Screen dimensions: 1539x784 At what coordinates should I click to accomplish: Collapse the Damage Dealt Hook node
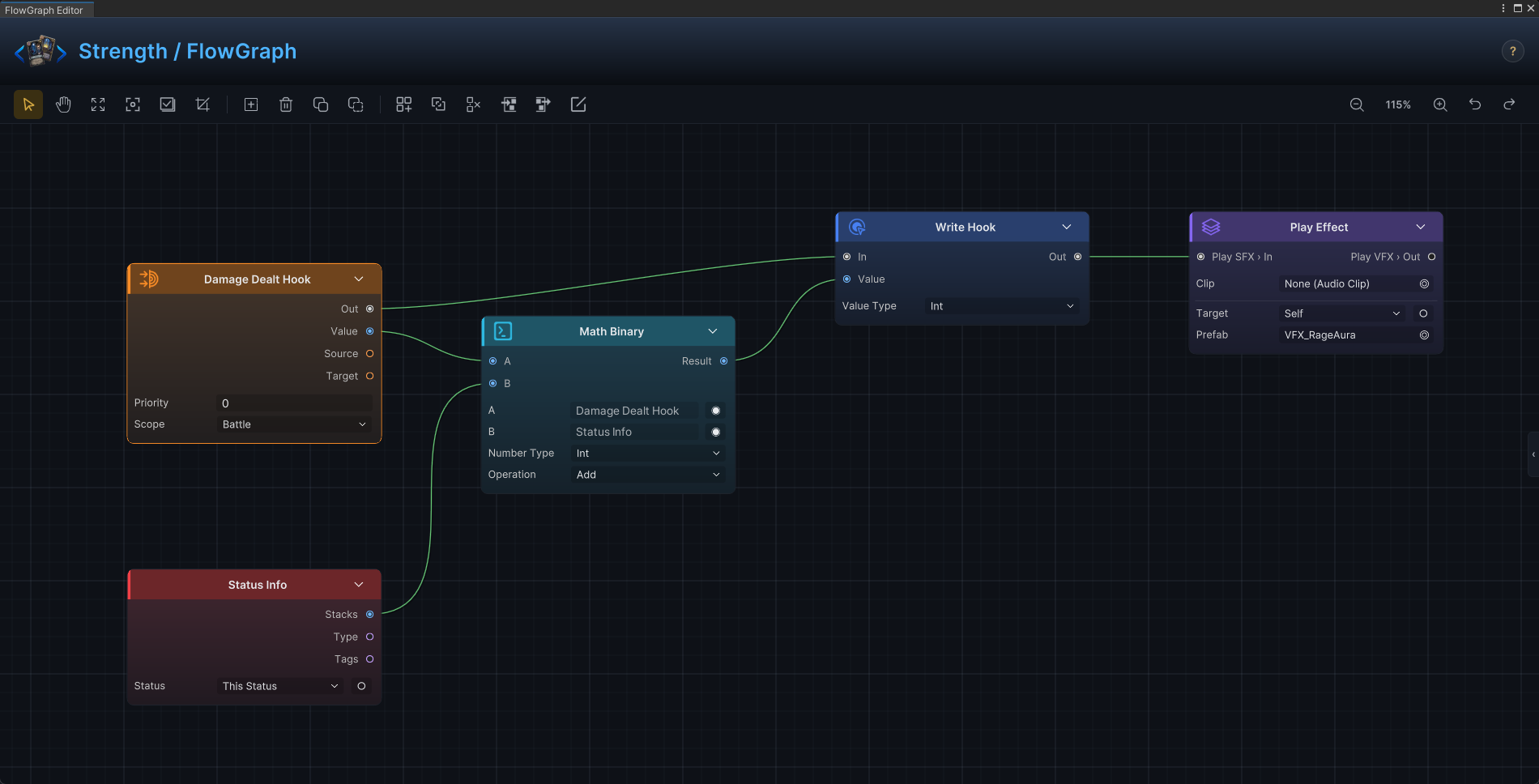pos(359,279)
